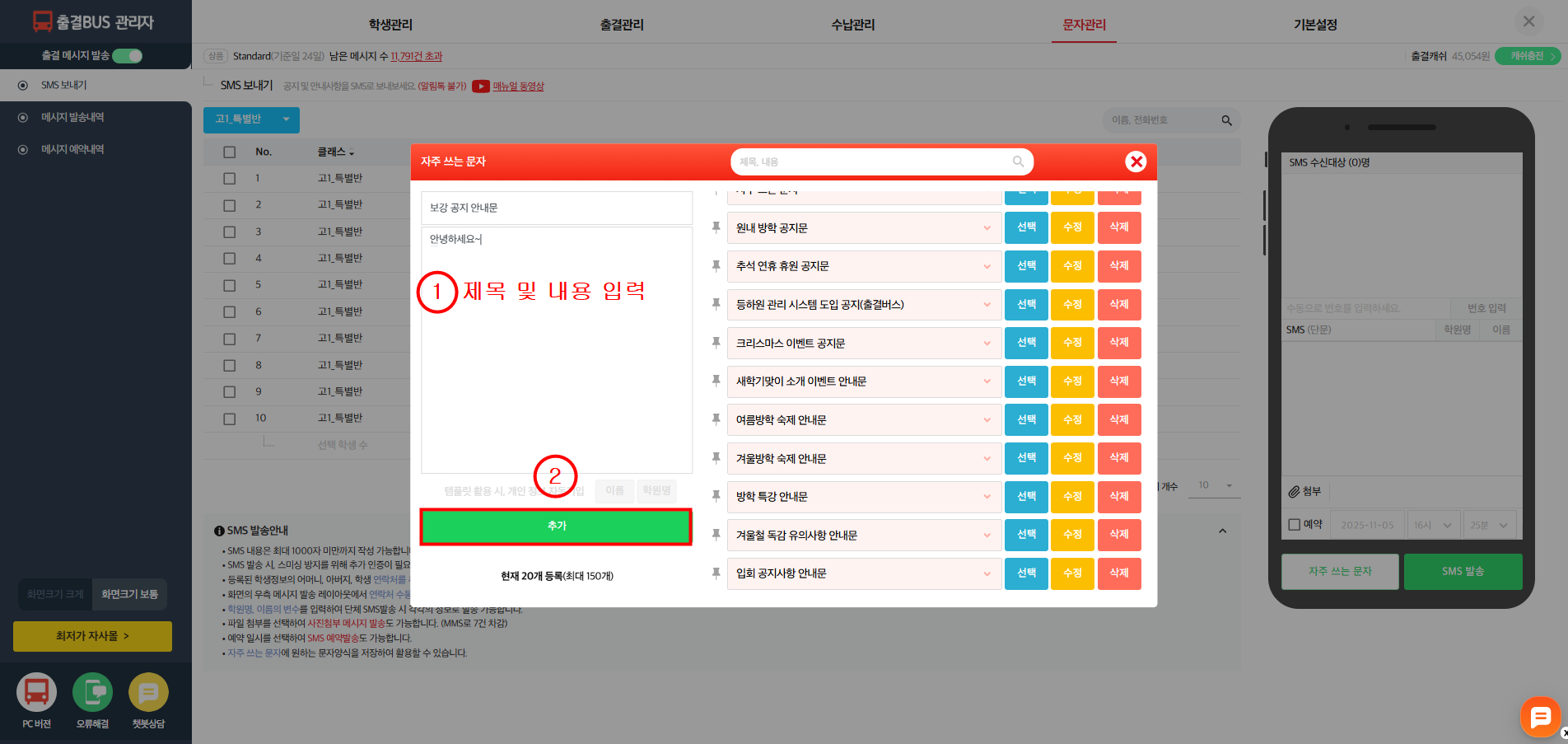Click the green 추가 button
The image size is (1568, 744).
click(x=556, y=526)
